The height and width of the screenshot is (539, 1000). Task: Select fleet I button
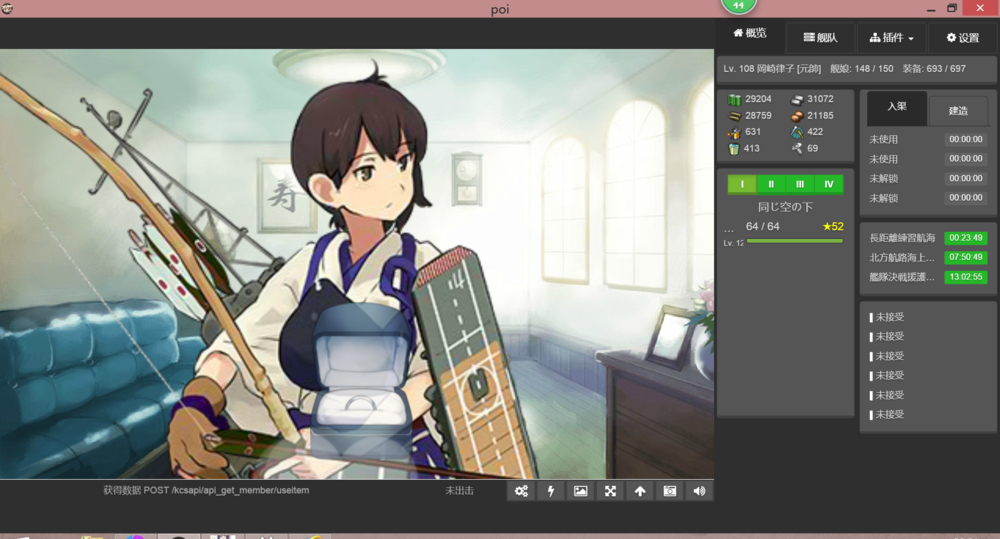(742, 184)
